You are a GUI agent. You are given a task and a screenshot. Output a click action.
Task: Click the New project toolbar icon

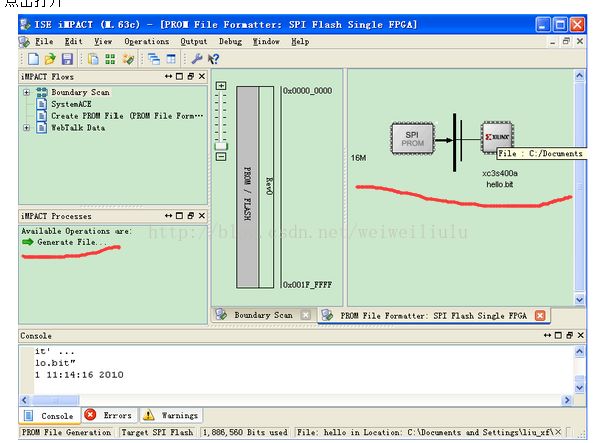(33, 59)
